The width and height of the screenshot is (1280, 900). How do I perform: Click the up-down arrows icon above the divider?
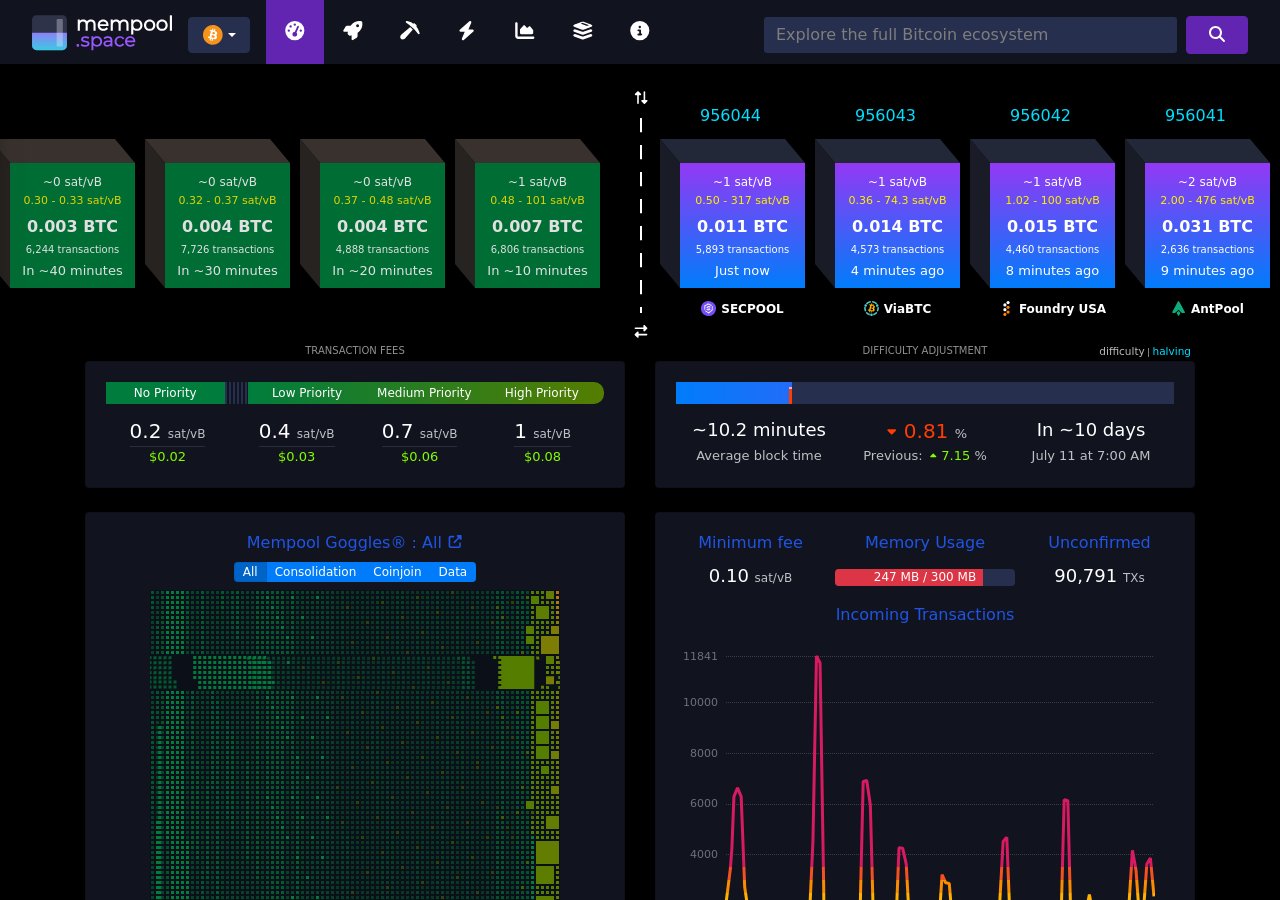[641, 97]
